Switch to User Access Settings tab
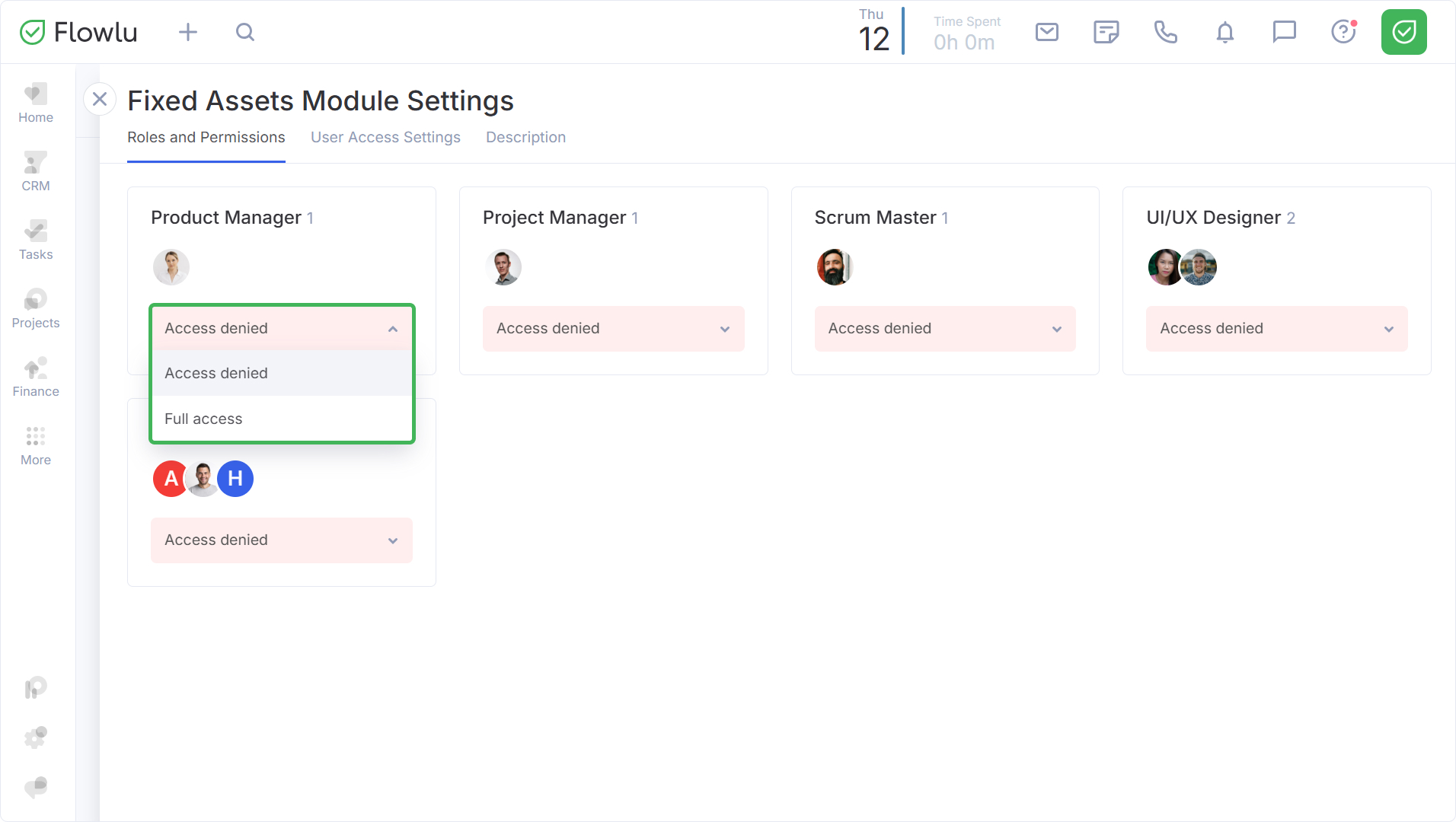 click(385, 137)
